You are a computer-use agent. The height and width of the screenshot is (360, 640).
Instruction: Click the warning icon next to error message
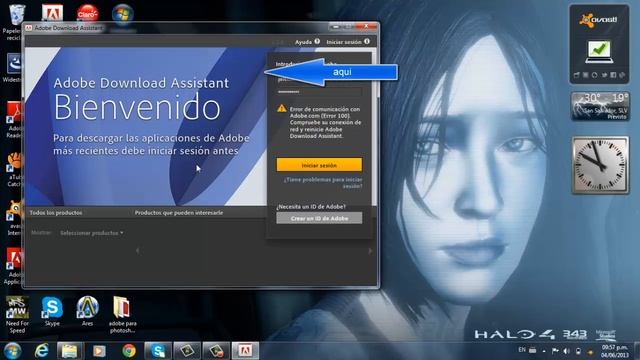[282, 109]
